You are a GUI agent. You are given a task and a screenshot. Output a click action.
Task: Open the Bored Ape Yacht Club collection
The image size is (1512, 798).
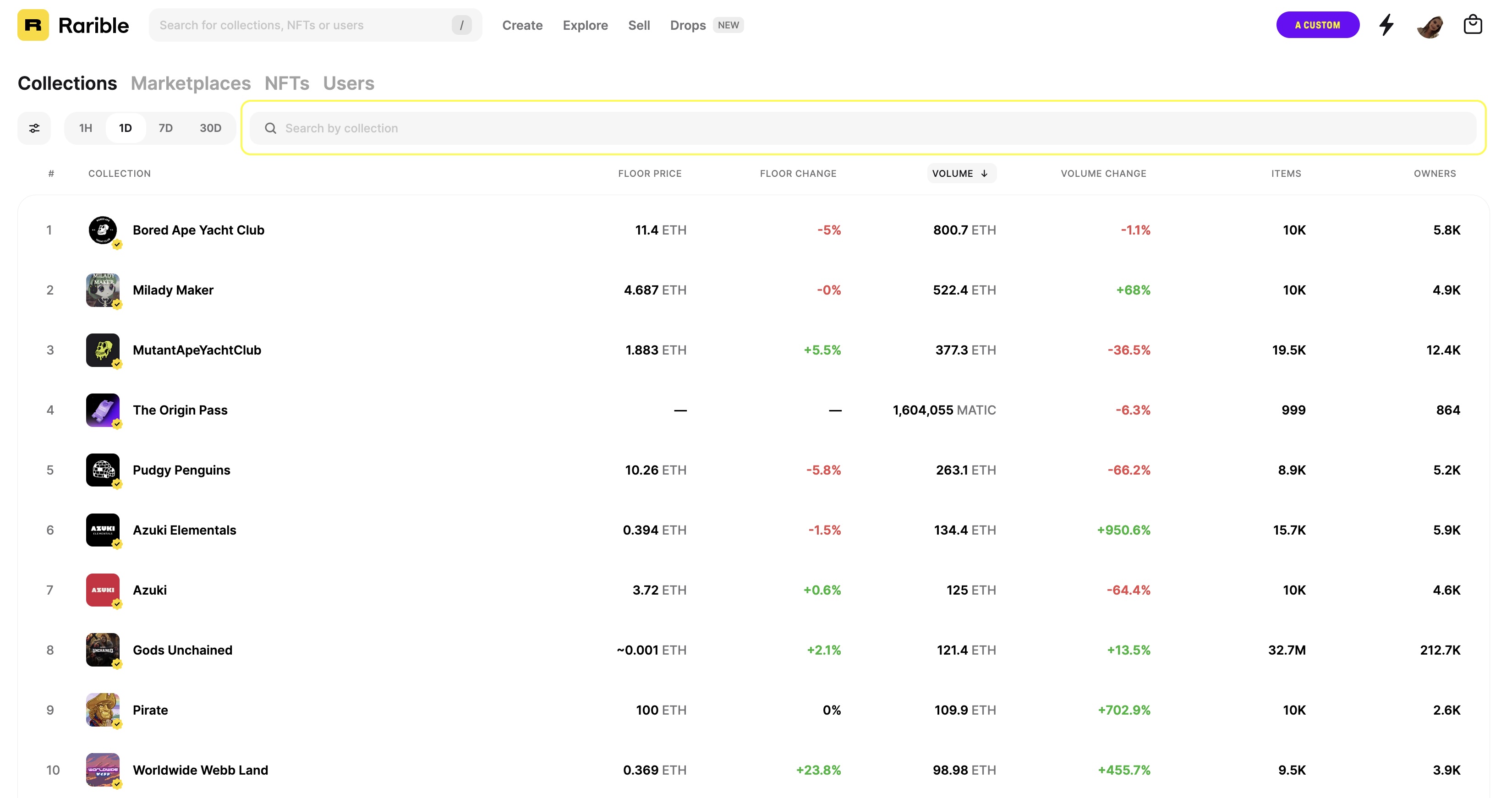(198, 230)
